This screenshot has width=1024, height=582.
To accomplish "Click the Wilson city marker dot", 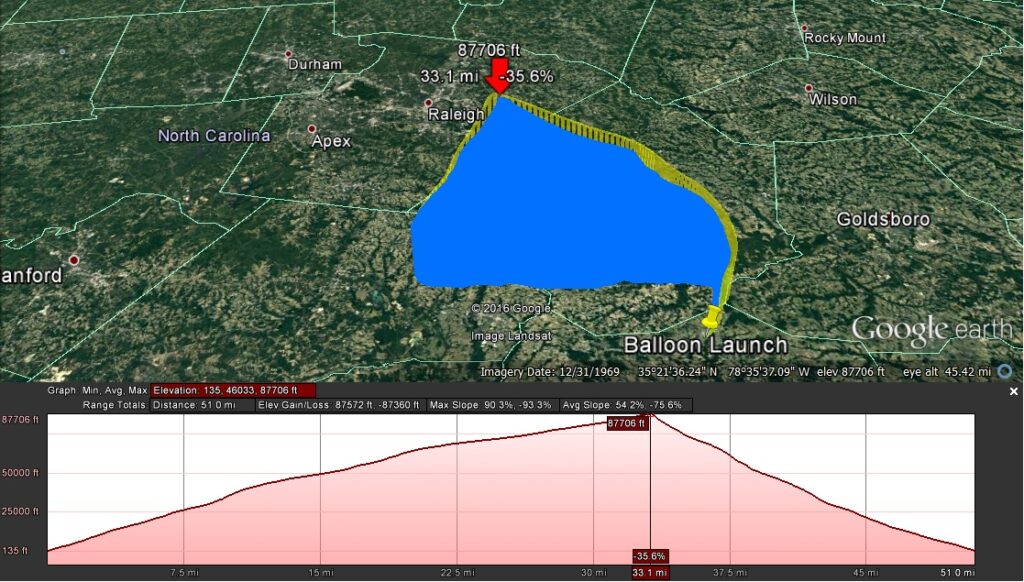I will tap(808, 88).
